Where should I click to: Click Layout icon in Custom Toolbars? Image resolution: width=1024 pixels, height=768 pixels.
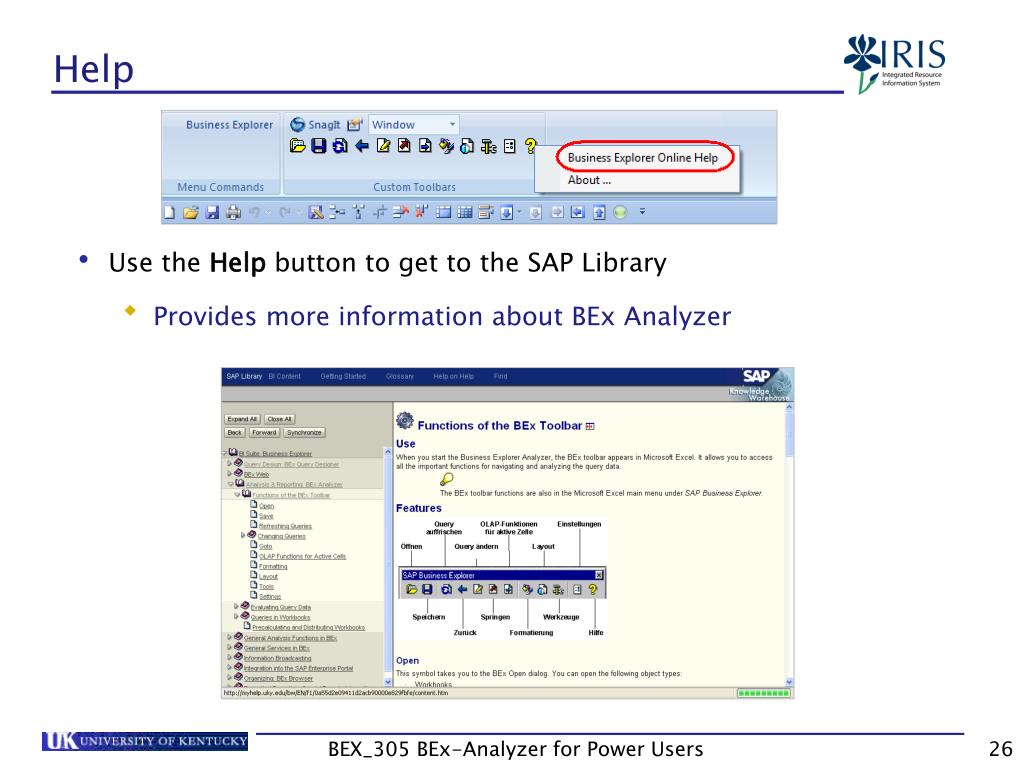tap(467, 146)
